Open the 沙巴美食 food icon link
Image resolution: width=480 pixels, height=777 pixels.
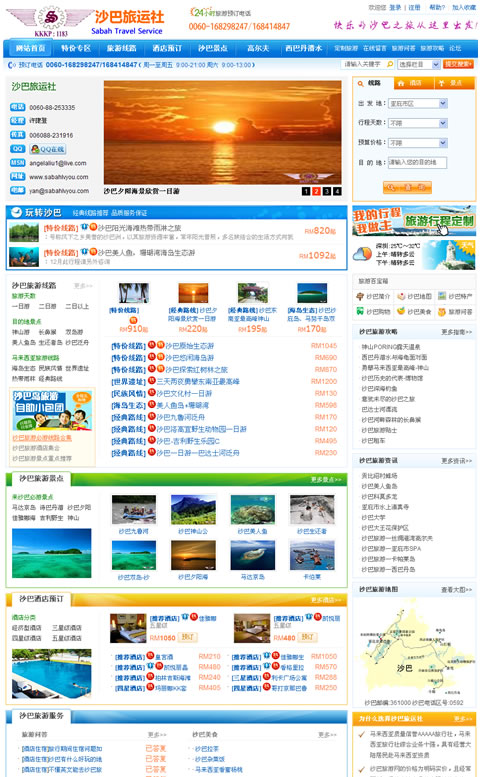point(414,312)
